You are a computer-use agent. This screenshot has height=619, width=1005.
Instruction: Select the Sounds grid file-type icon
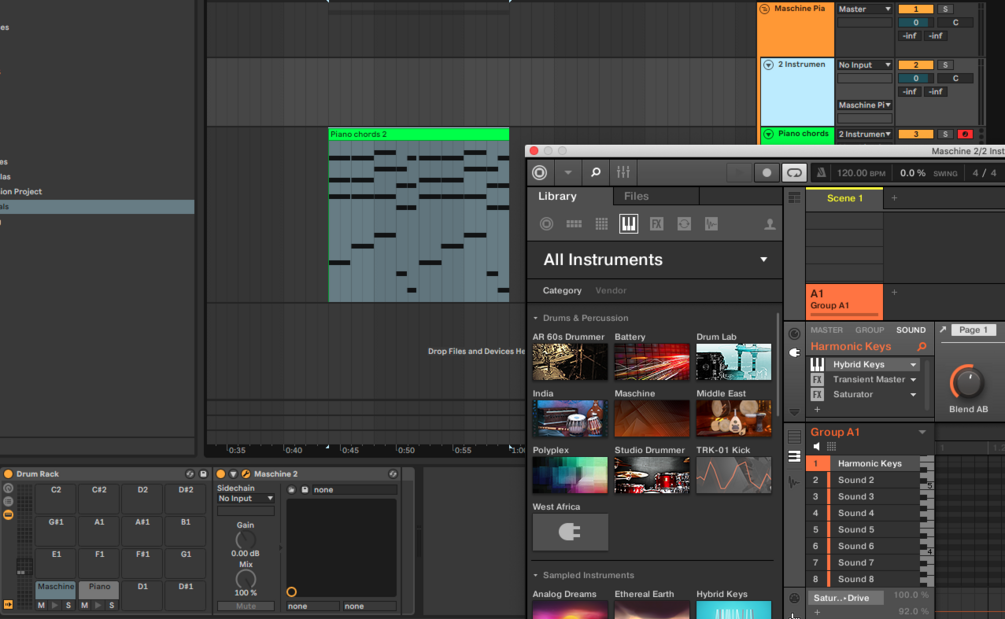pyautogui.click(x=601, y=224)
